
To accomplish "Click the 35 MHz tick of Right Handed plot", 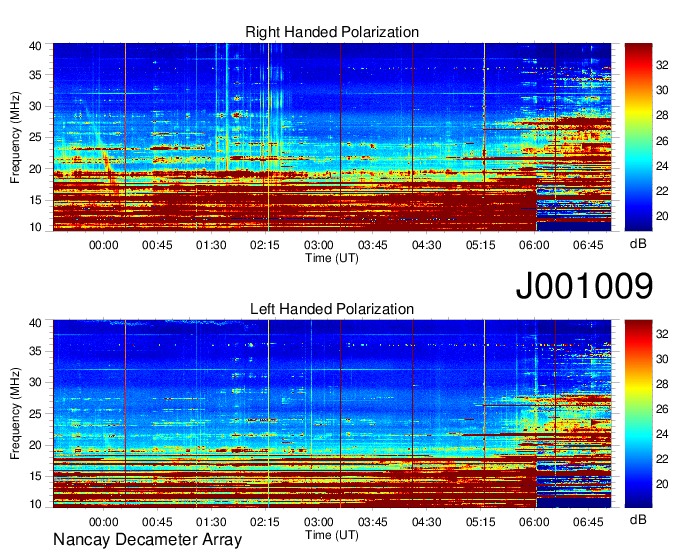I will point(35,75).
